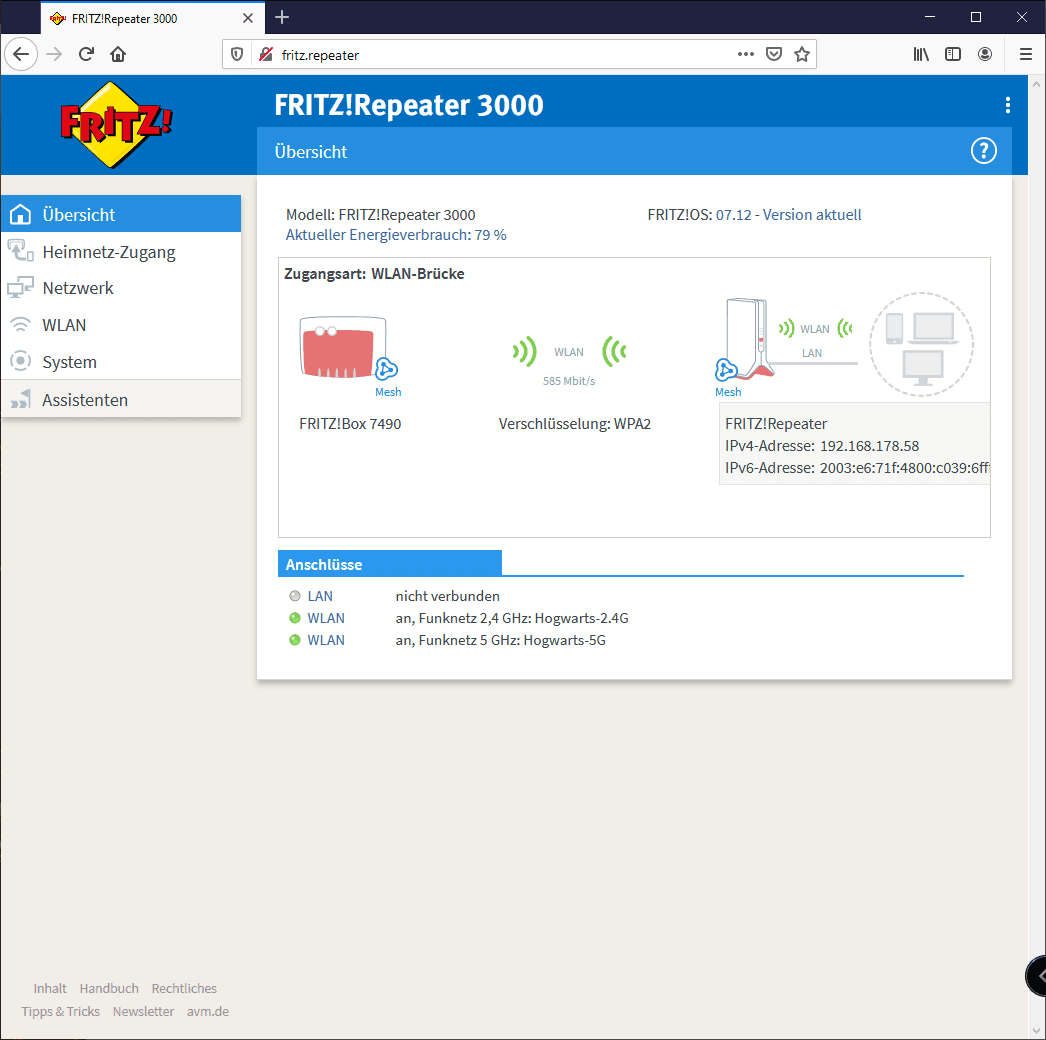The height and width of the screenshot is (1040, 1046).
Task: Open the Inhalt footer link
Action: coord(50,988)
